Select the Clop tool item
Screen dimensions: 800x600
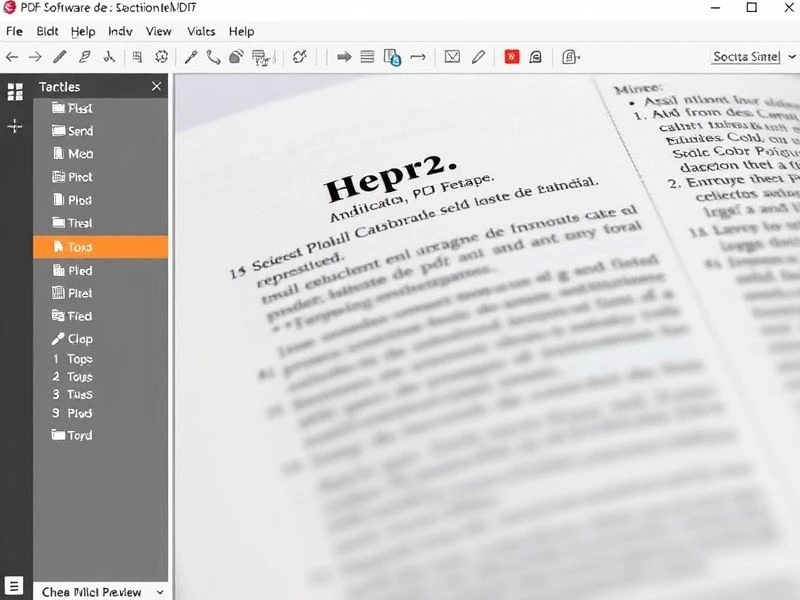coord(101,339)
